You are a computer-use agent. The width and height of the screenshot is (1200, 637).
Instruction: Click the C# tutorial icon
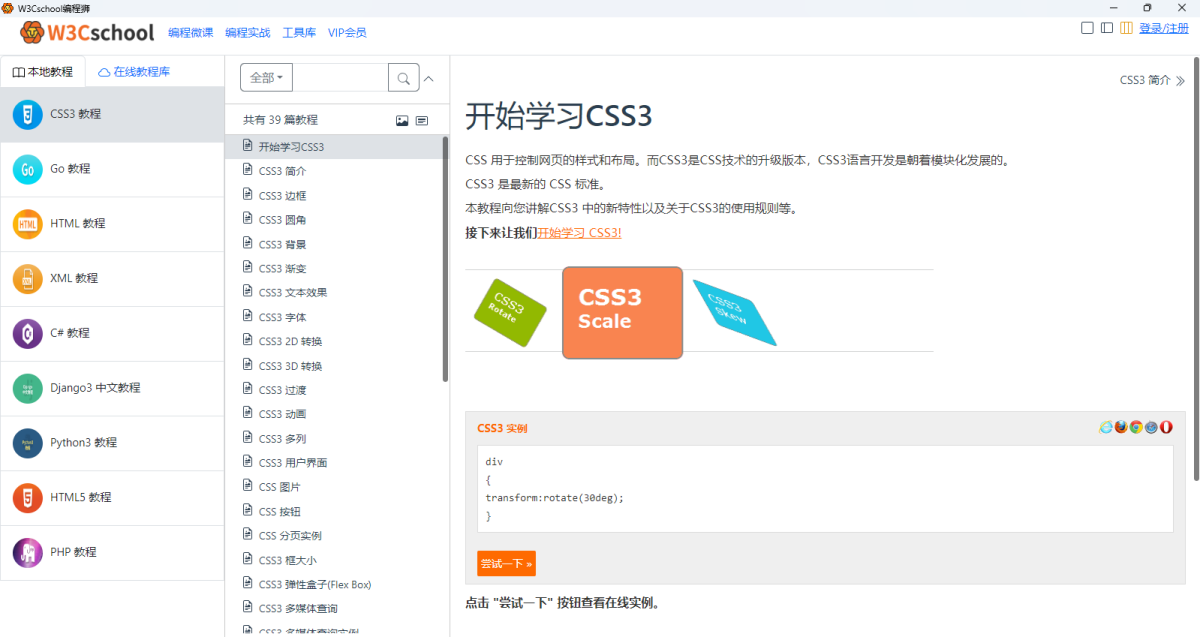[x=28, y=333]
